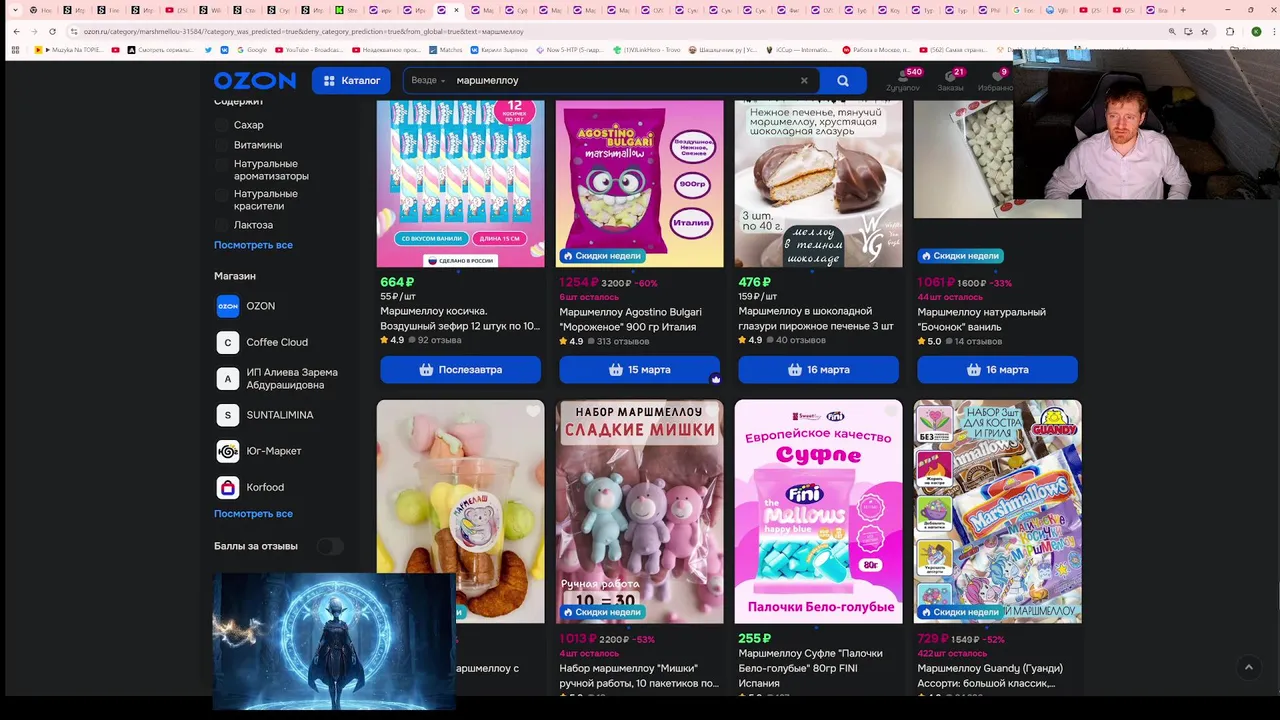
Task: Expand ingredients list with Посмотреть все under Лактоза
Action: coord(253,245)
